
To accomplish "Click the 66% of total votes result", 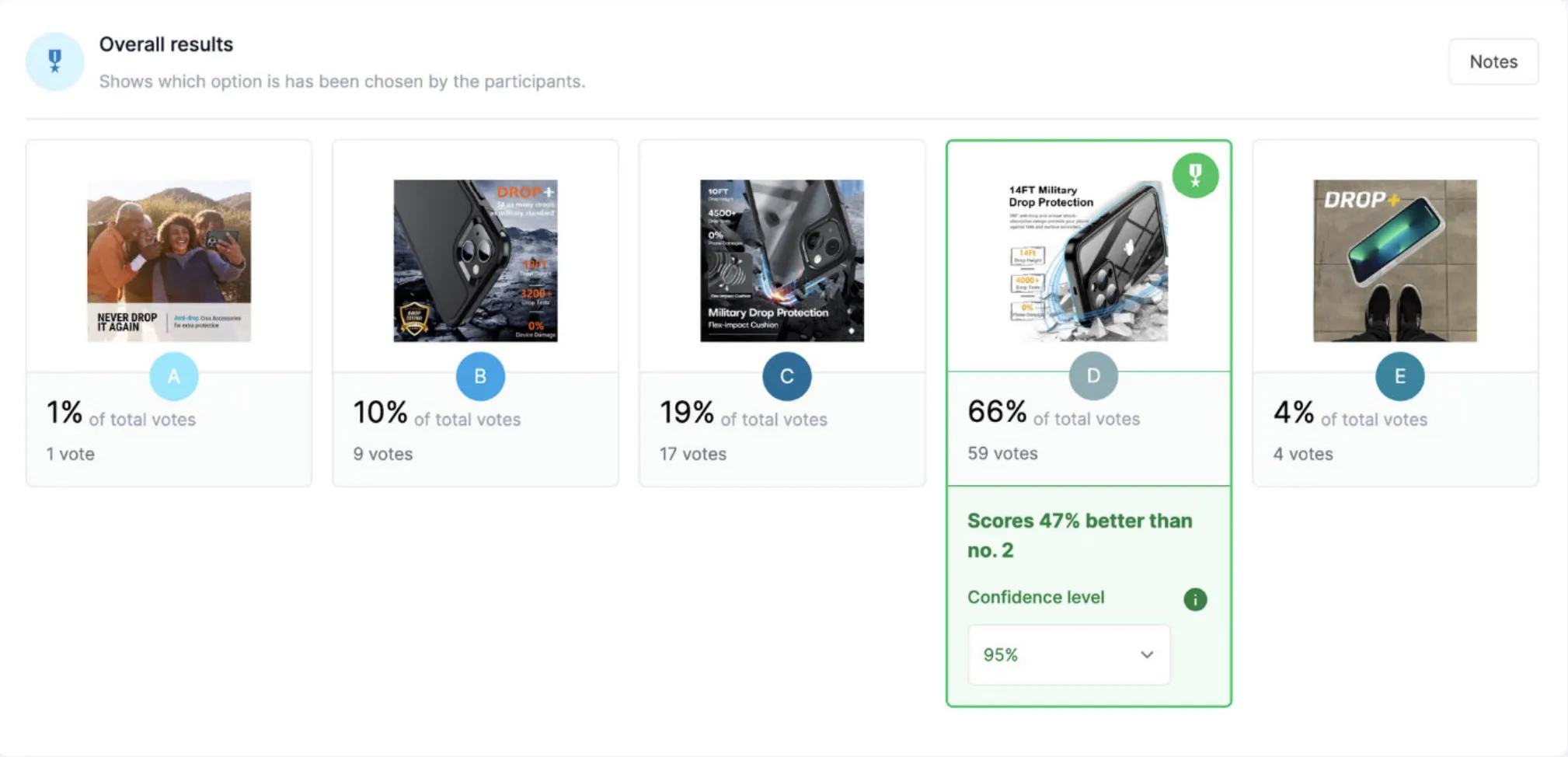I will pos(1053,413).
